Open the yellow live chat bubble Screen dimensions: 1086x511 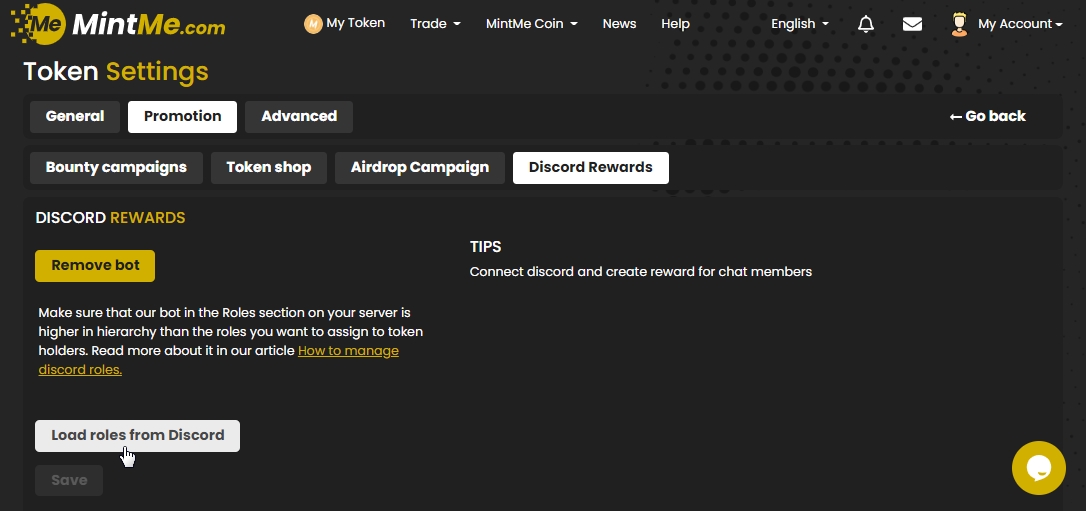tap(1038, 467)
